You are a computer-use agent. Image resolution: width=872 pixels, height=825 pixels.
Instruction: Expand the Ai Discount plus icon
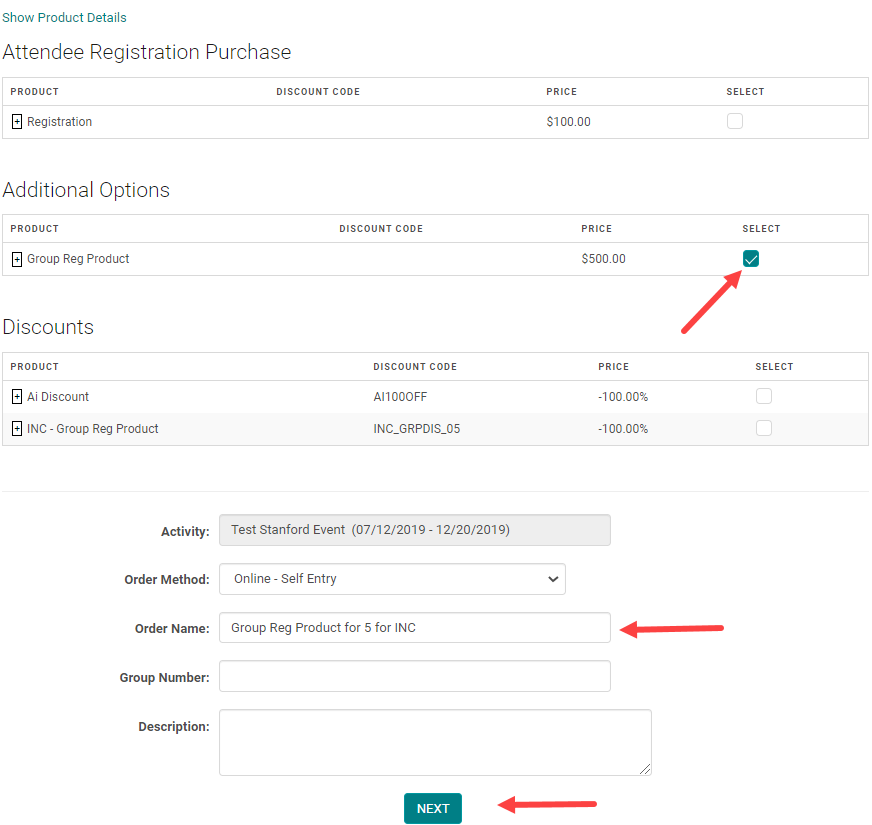pyautogui.click(x=17, y=397)
